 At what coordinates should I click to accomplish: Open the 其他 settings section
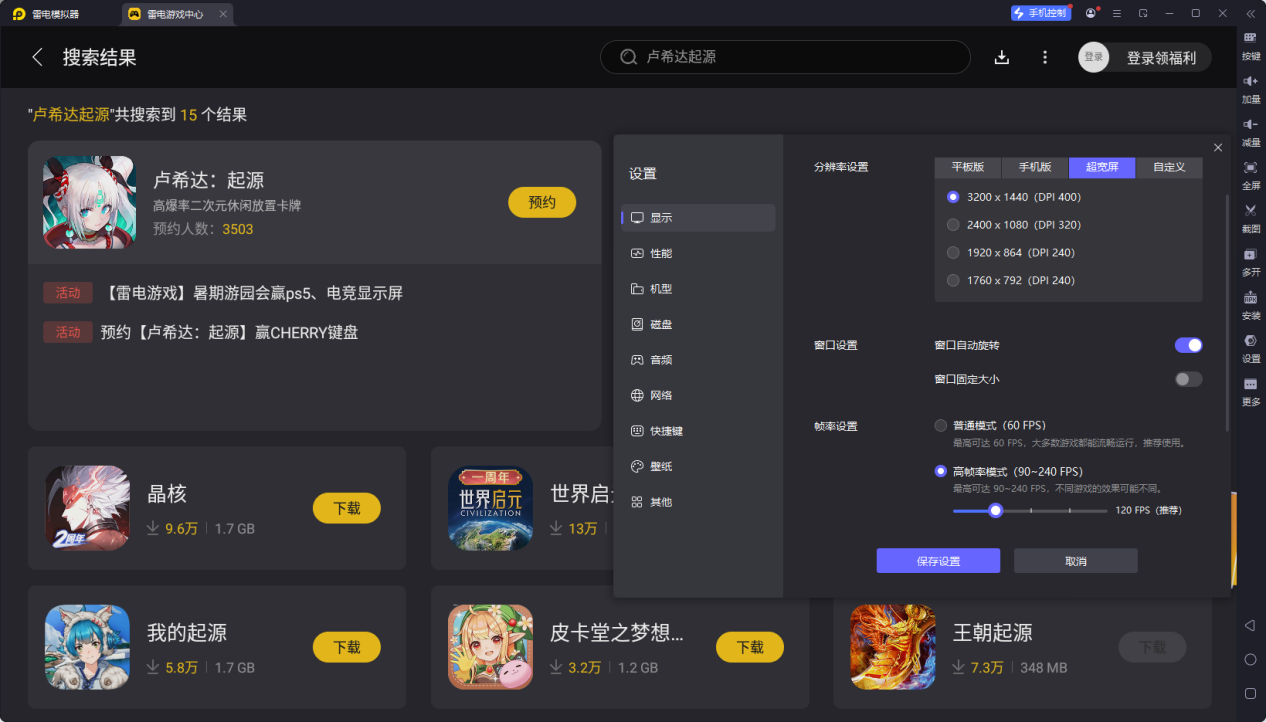click(x=698, y=502)
